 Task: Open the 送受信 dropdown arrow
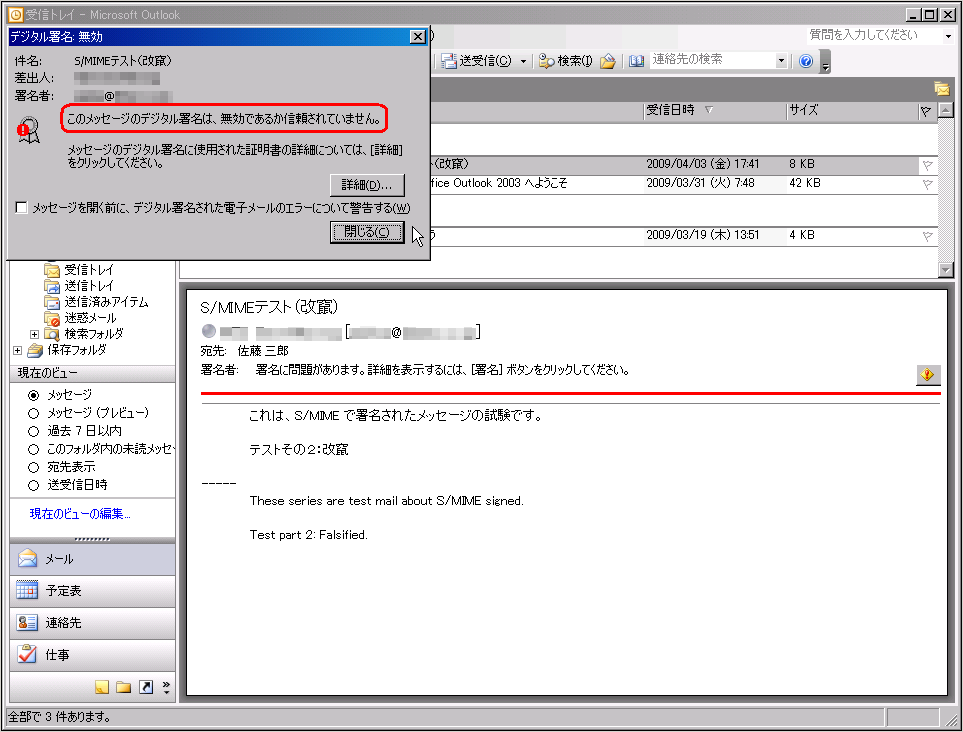pyautogui.click(x=523, y=61)
